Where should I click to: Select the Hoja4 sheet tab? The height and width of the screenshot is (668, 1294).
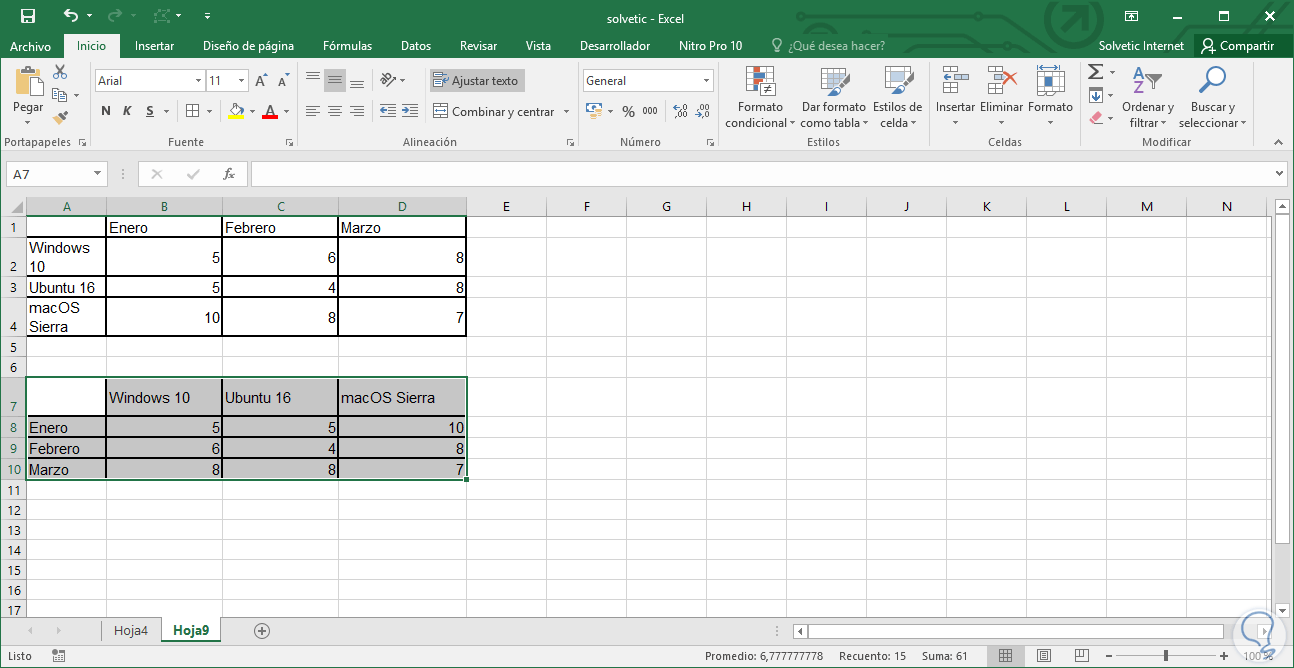[131, 630]
